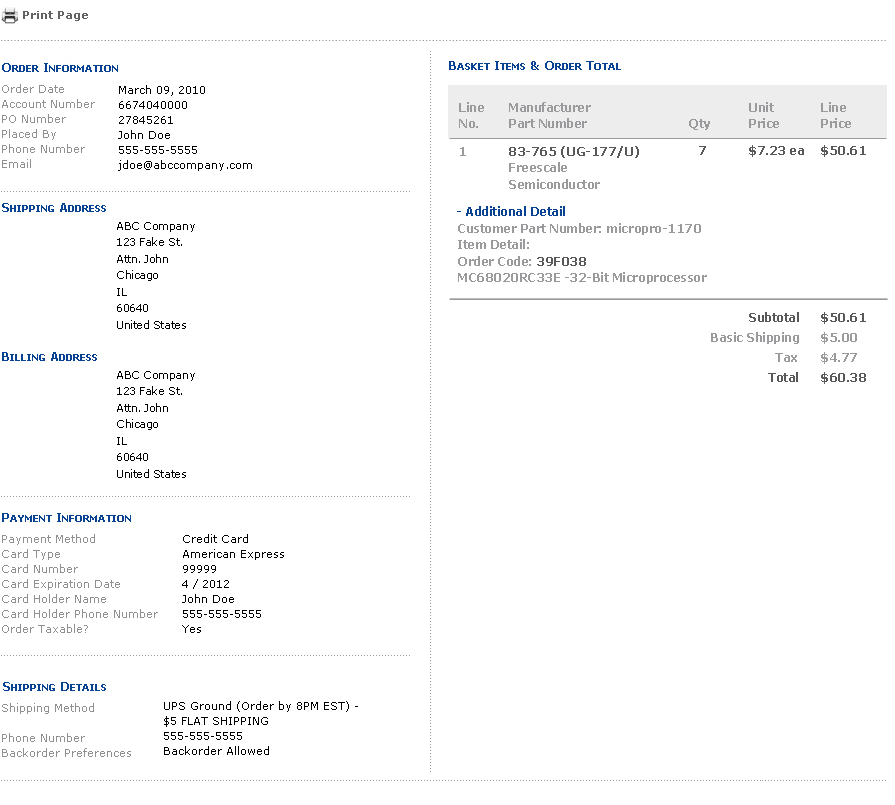Image resolution: width=895 pixels, height=805 pixels.
Task: Click account number 6674040000
Action: point(152,105)
